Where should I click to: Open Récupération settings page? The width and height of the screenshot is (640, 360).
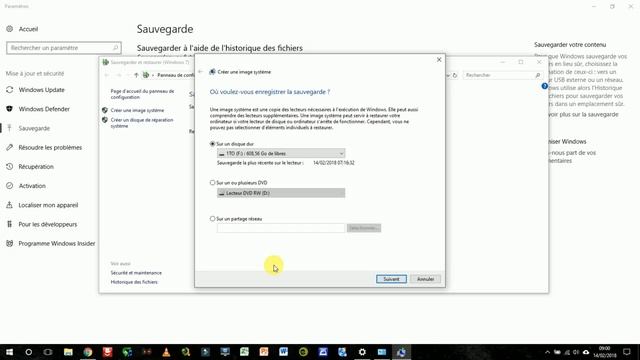pyautogui.click(x=36, y=167)
